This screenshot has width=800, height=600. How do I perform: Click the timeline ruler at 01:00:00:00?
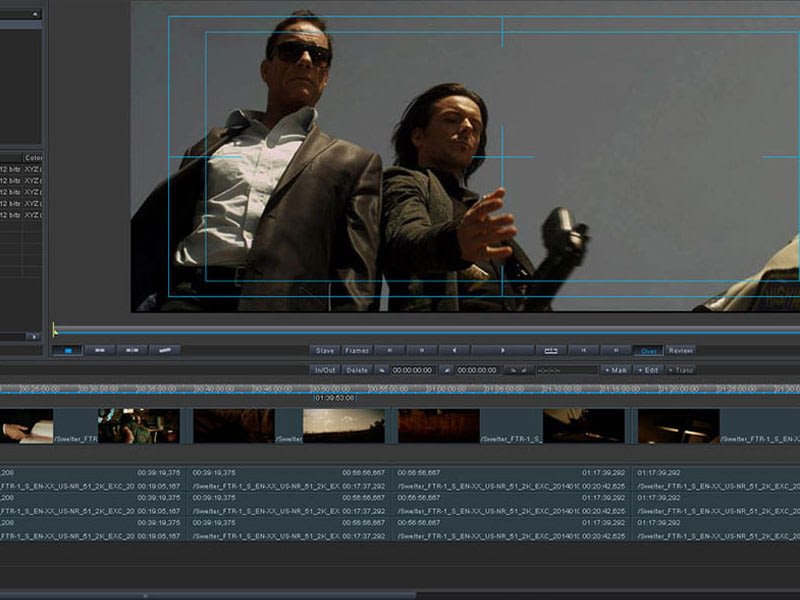click(x=446, y=389)
